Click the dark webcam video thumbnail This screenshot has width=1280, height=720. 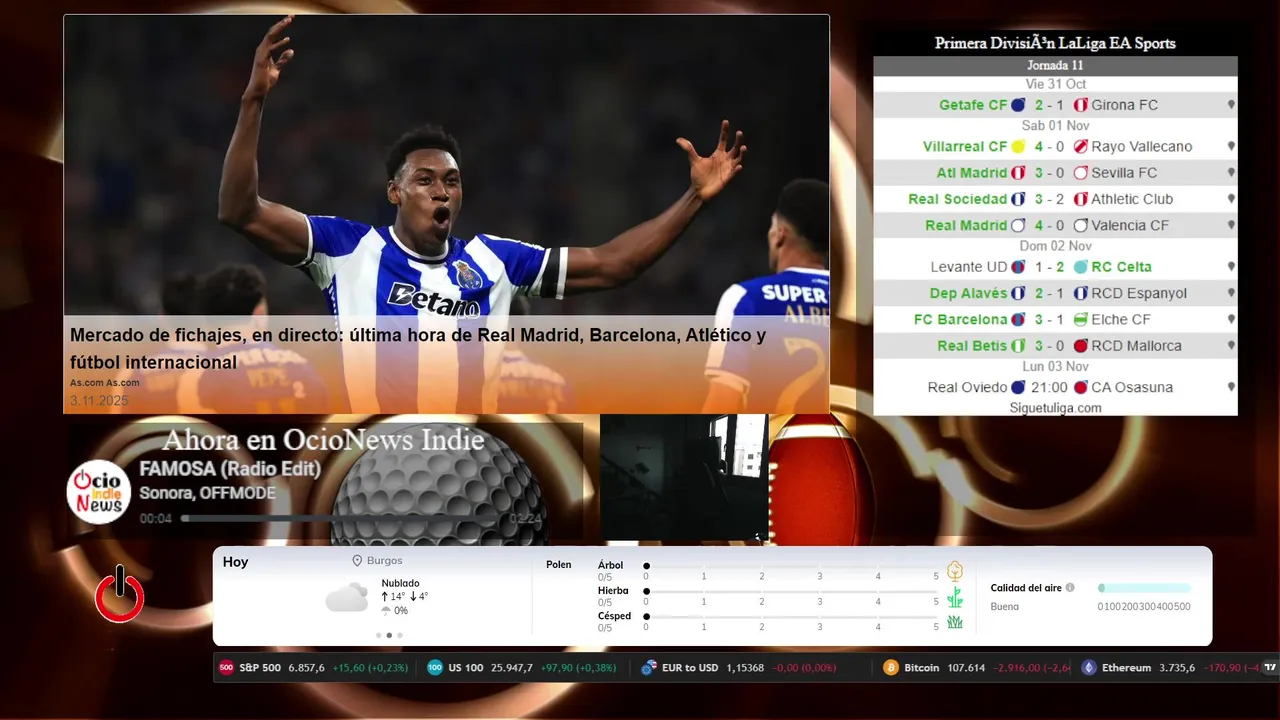(684, 478)
